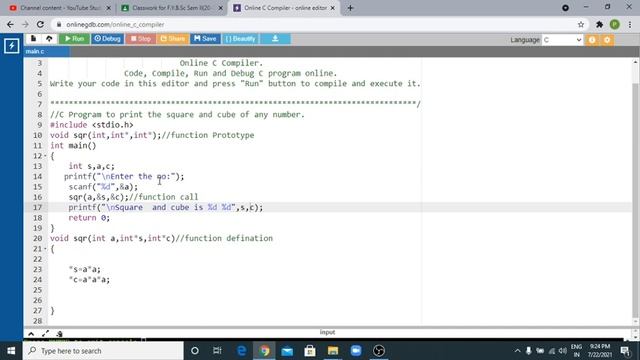Click the scanf line in the editor

tap(103, 187)
